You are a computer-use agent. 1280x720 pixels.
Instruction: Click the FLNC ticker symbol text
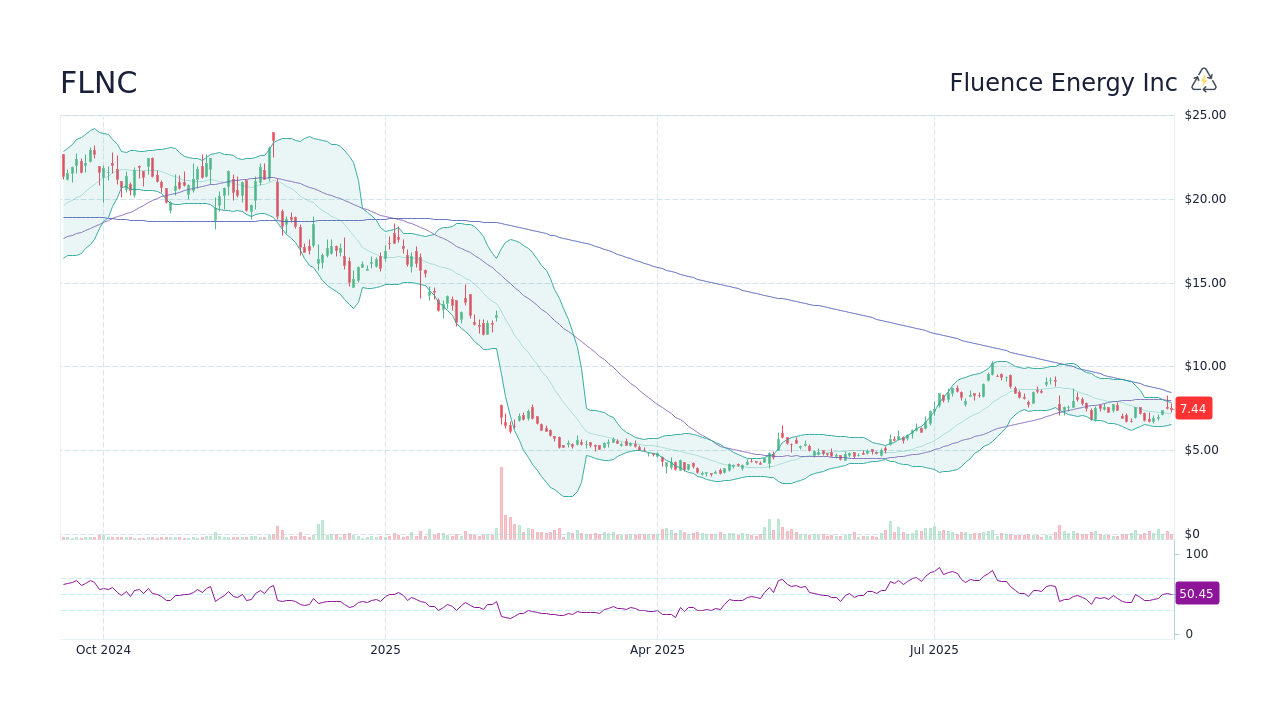(x=98, y=83)
